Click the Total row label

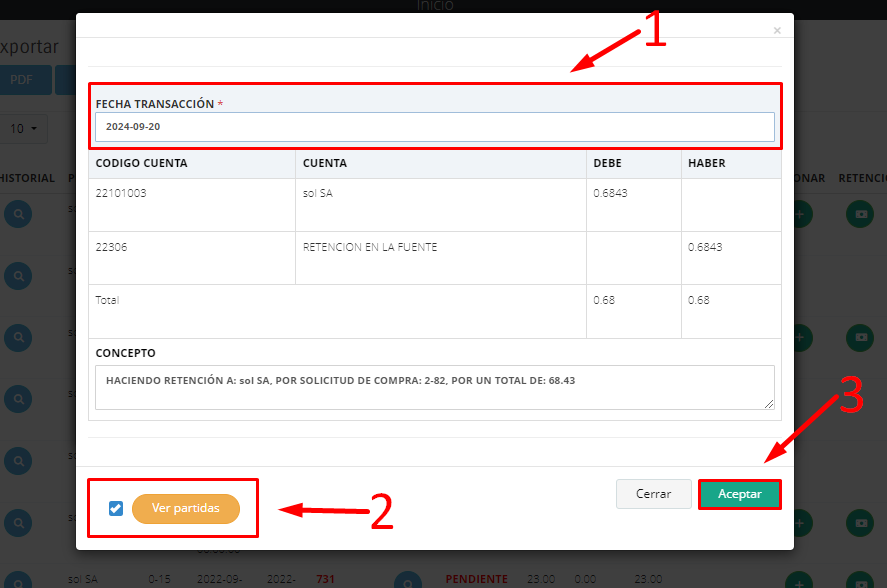pyautogui.click(x=107, y=300)
